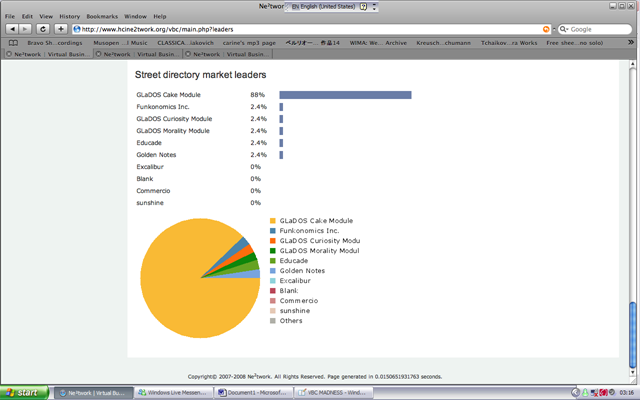Go back with the browser back arrow
The image size is (640, 400).
pyautogui.click(x=12, y=29)
